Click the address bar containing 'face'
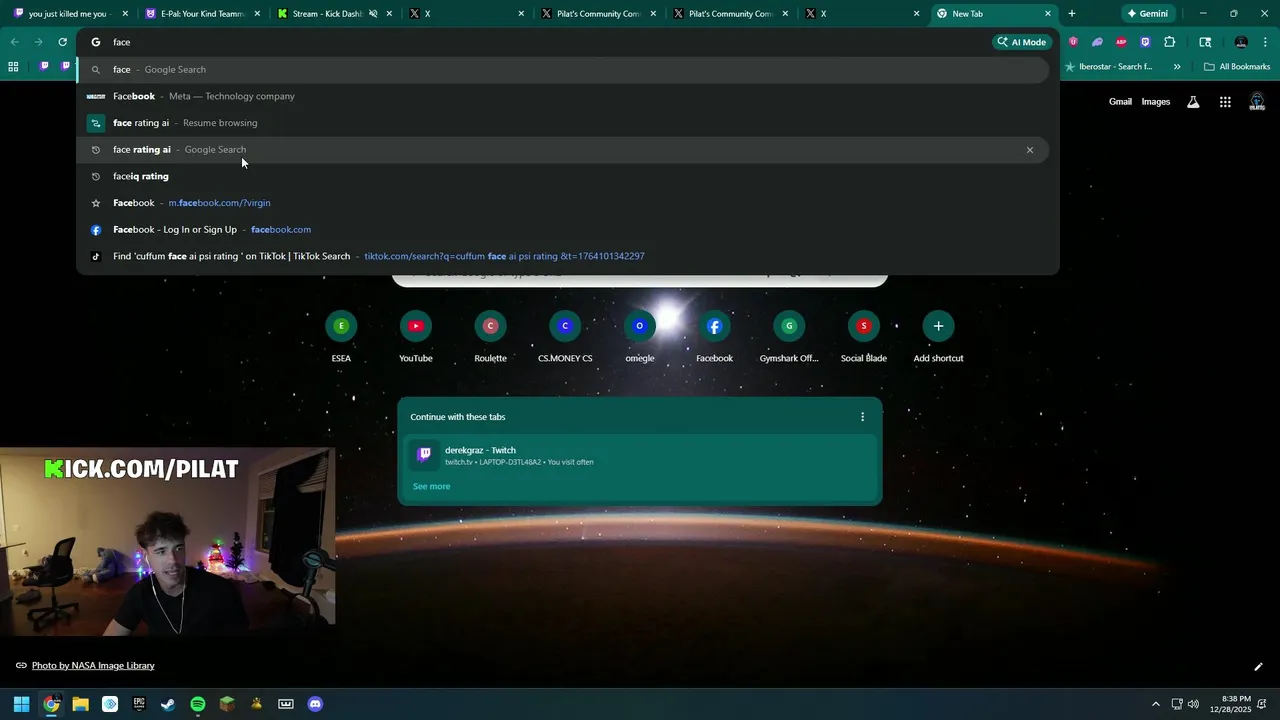 coord(540,42)
